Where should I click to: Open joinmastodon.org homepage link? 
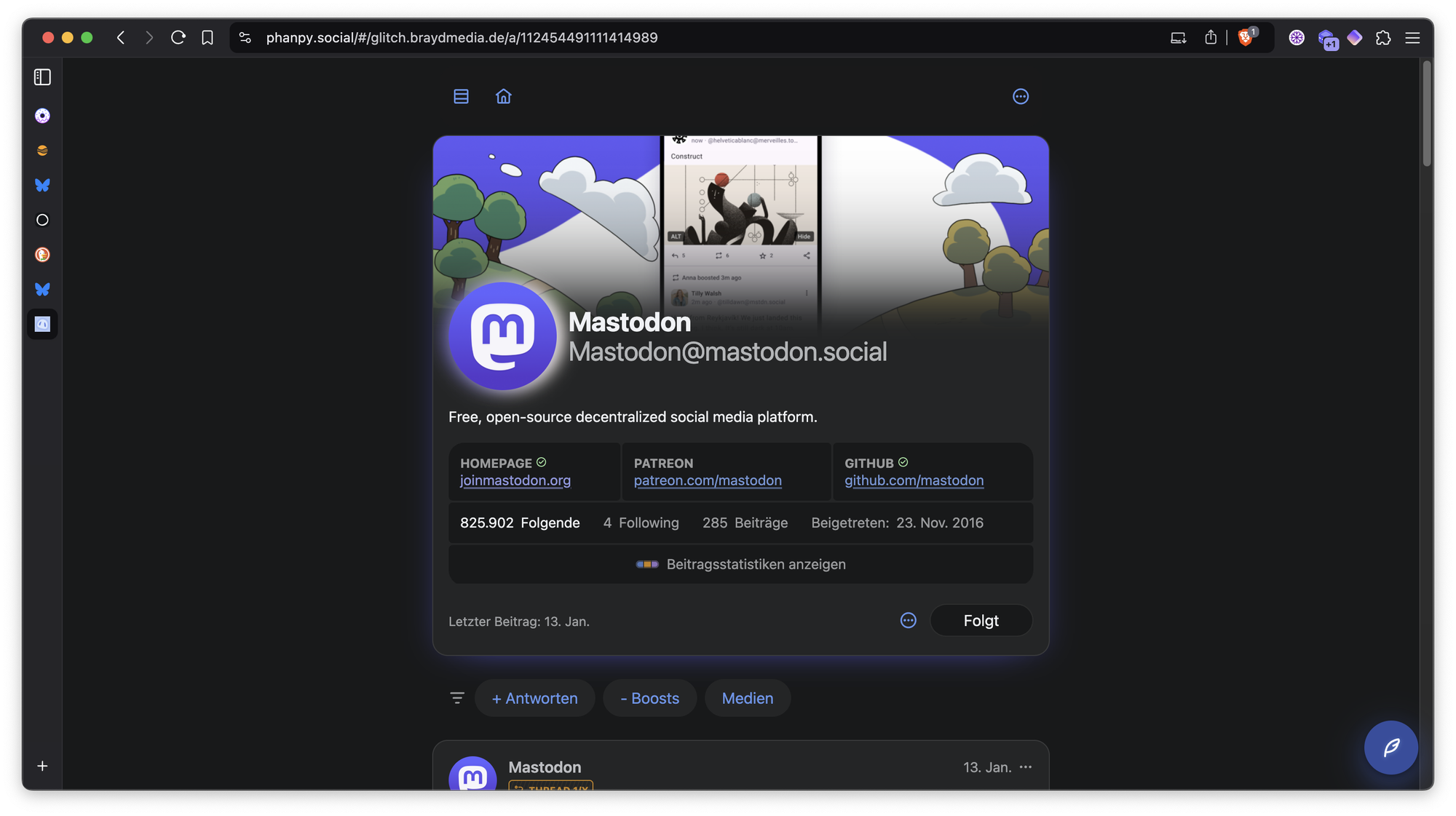pos(515,480)
